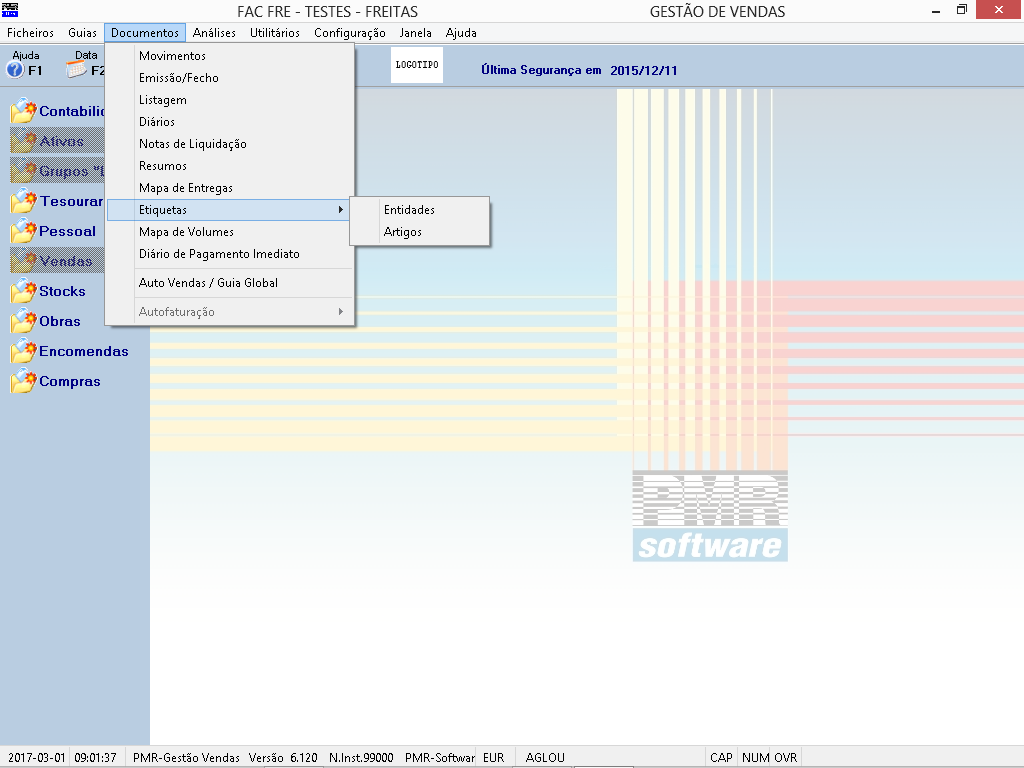Open the Análises menu
The image size is (1024, 768).
click(214, 33)
